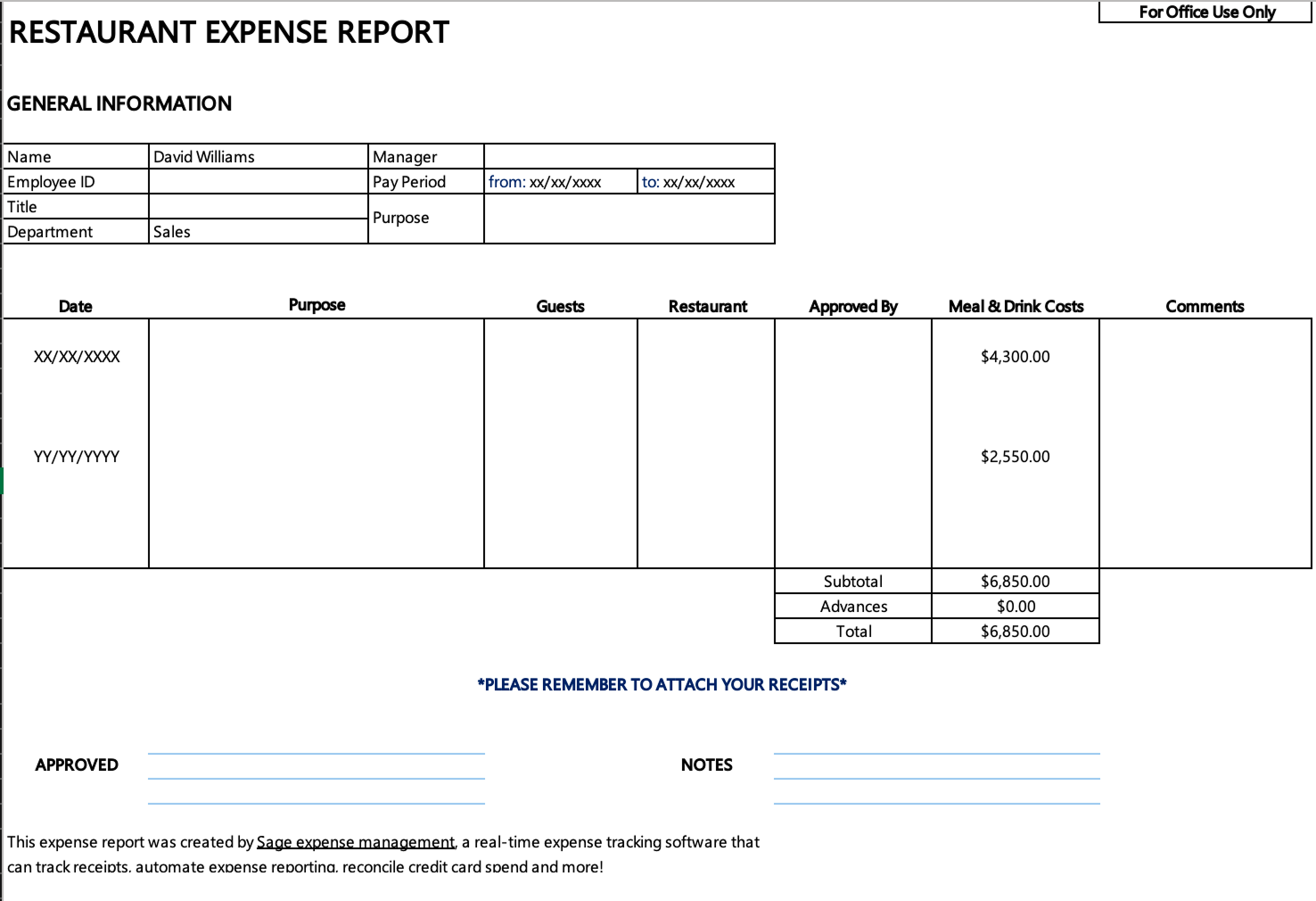Select the Department cell showing Sales
Viewport: 1316px width, 901px height.
click(x=257, y=231)
